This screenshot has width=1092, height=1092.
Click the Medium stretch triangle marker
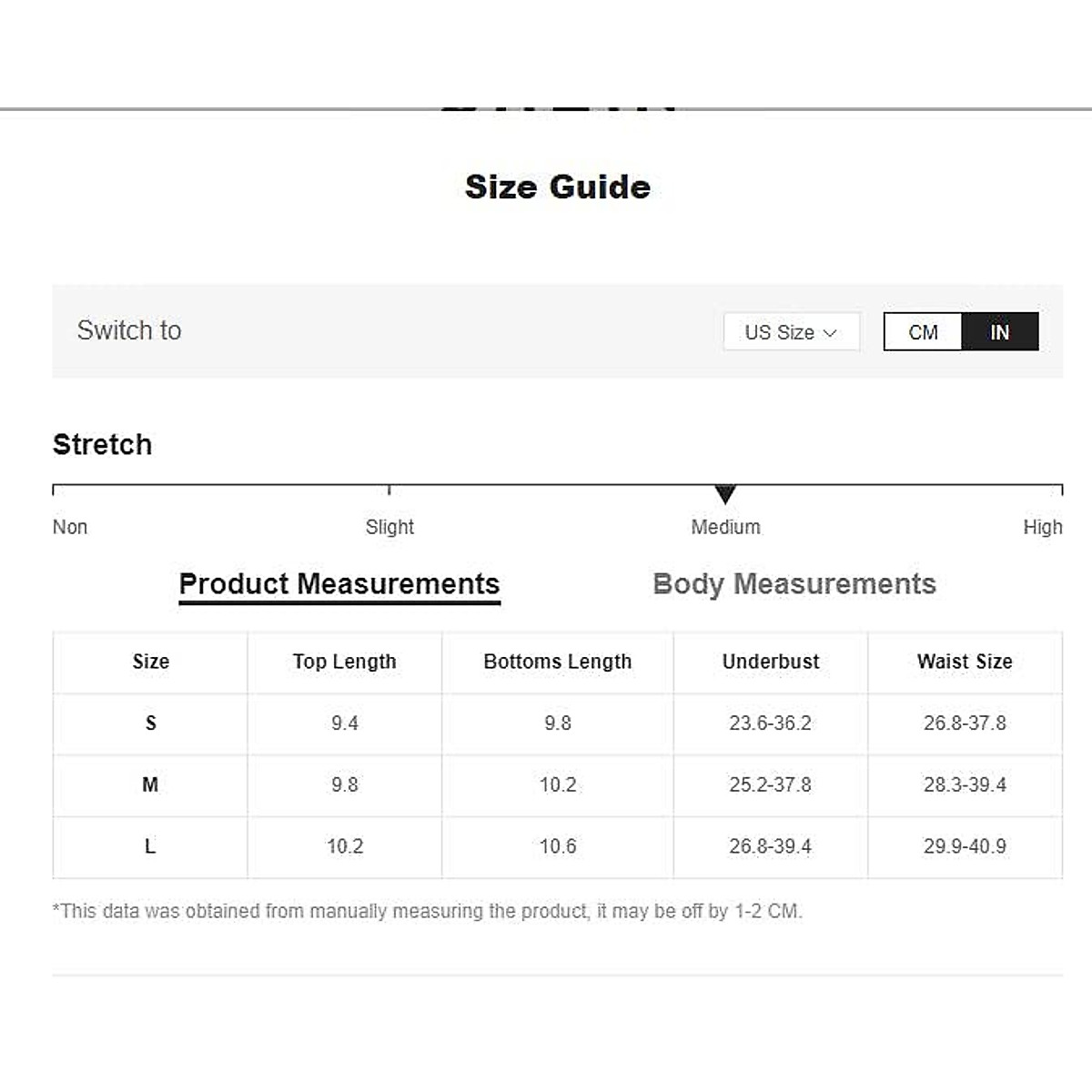click(x=725, y=494)
